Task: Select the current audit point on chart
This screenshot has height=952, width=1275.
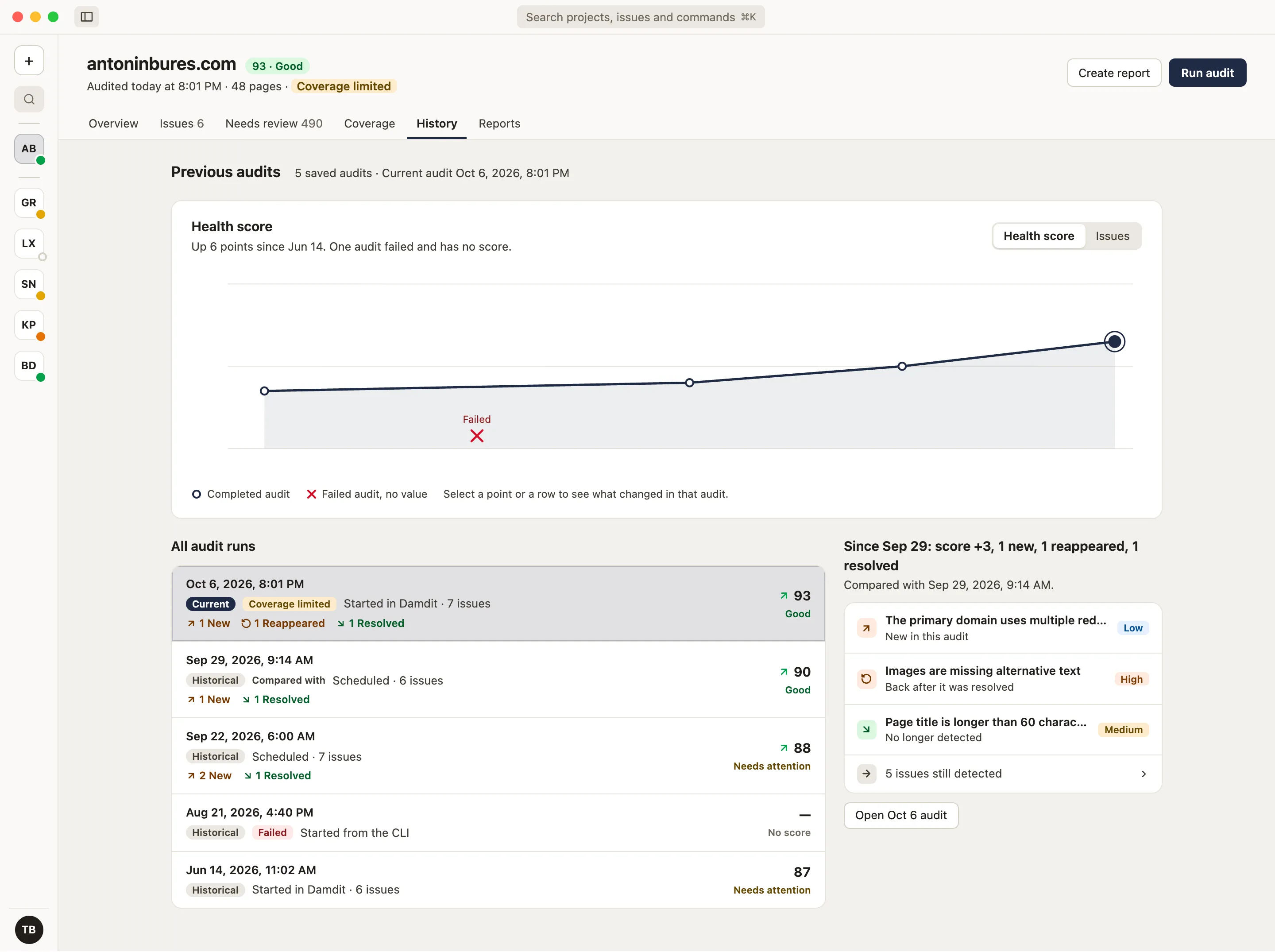Action: (1114, 342)
